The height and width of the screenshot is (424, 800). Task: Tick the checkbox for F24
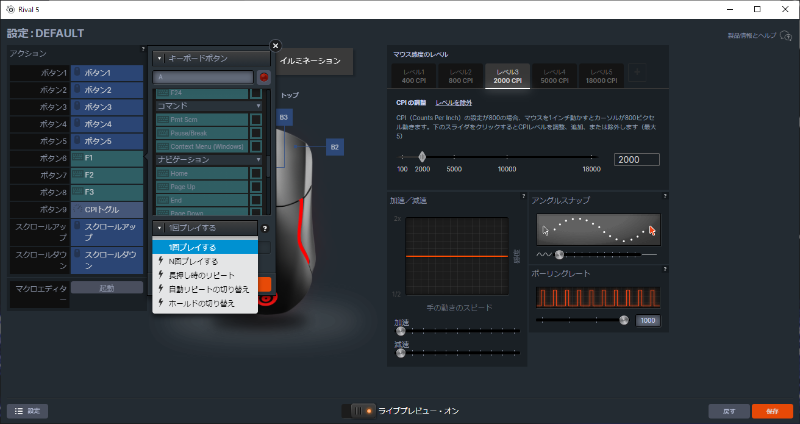[256, 93]
